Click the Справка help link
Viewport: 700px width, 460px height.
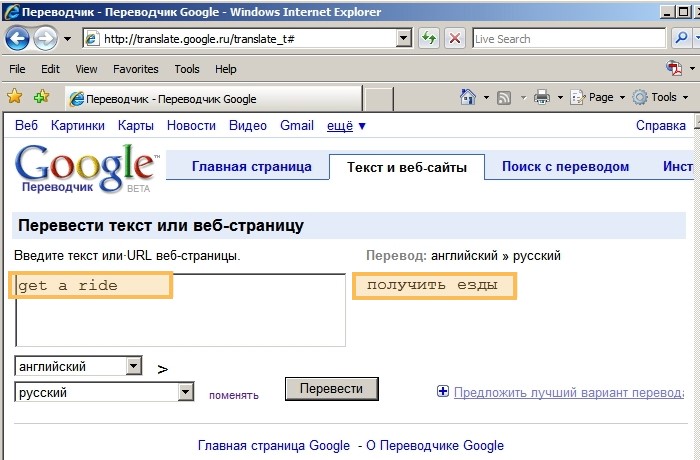click(x=661, y=125)
